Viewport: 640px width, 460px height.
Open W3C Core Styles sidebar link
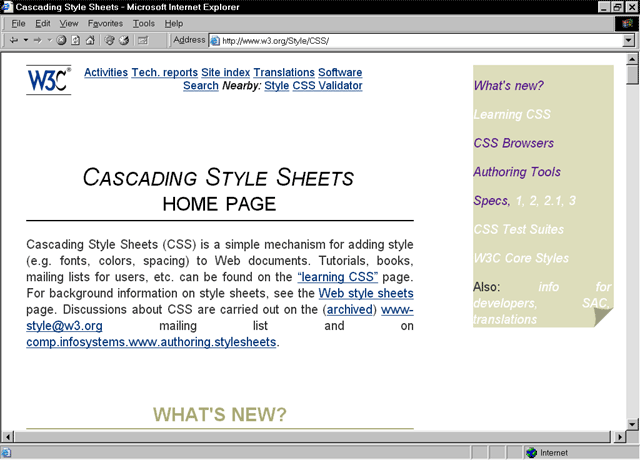[x=521, y=258]
